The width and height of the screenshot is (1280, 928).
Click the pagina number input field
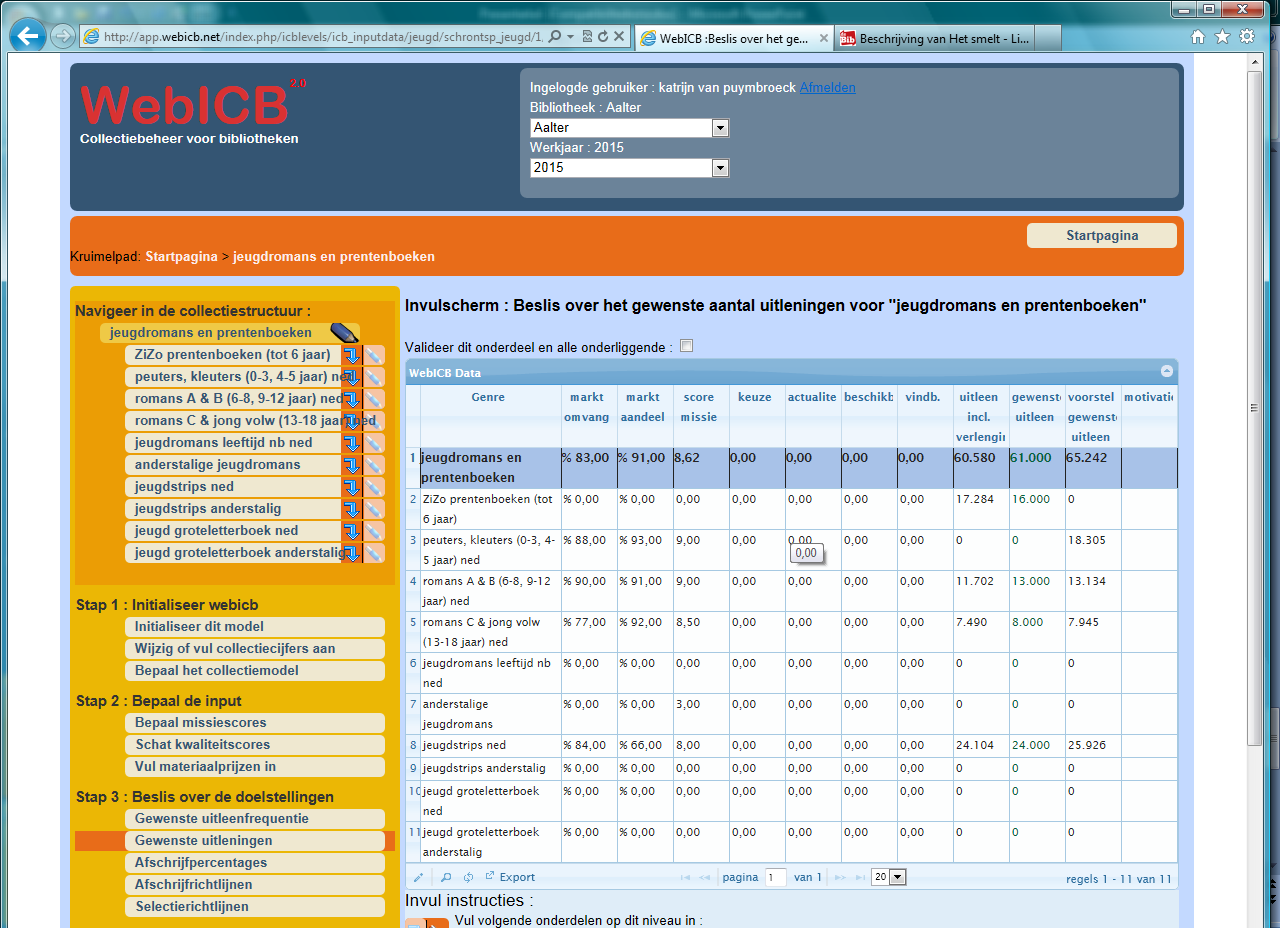pyautogui.click(x=776, y=877)
